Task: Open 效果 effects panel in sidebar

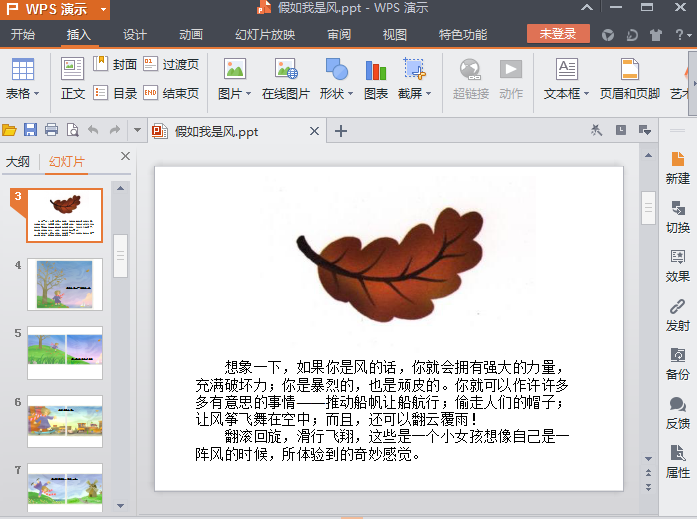Action: [x=677, y=264]
